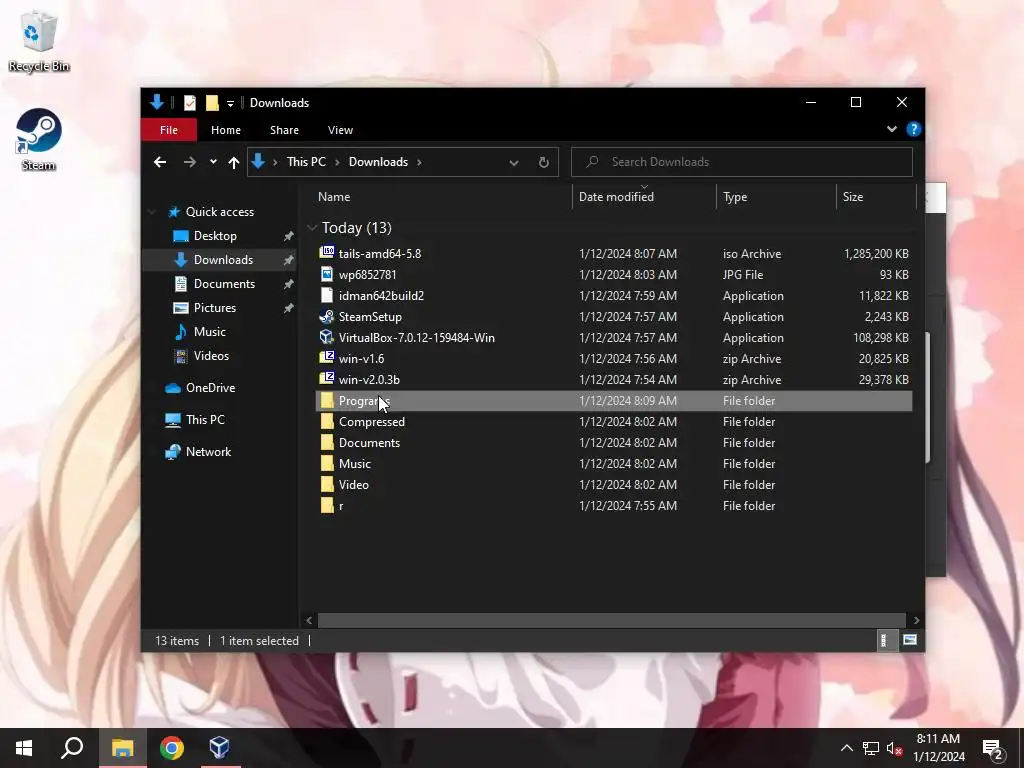
Task: Click the New folder quick access toolbar icon
Action: click(212, 103)
